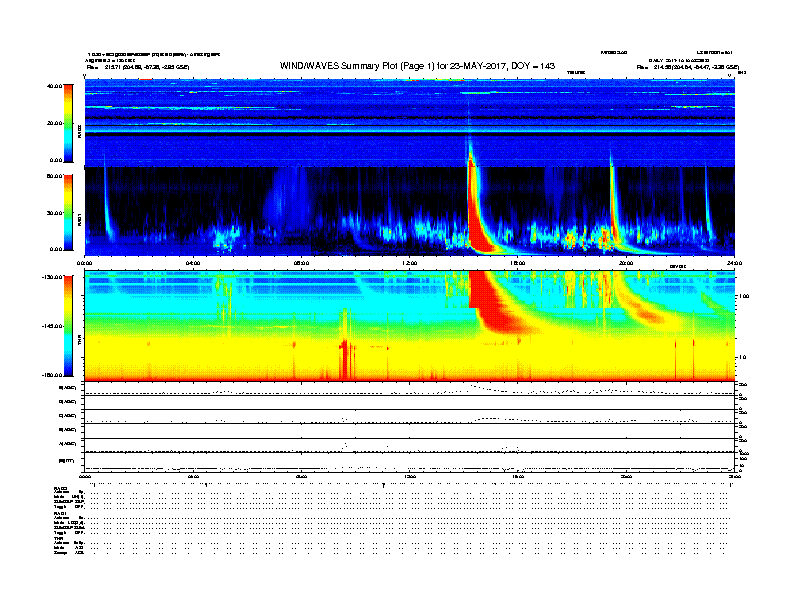
Task: Click the TNR vertical axis label
Action: click(79, 341)
